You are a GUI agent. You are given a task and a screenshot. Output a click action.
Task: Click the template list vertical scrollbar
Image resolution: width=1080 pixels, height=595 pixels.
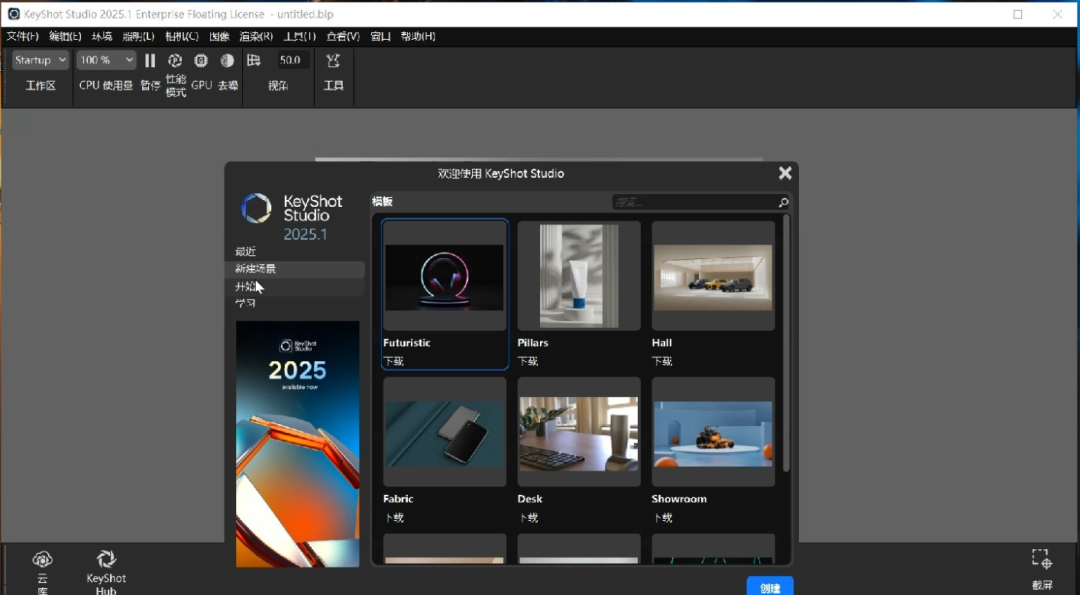click(x=786, y=344)
